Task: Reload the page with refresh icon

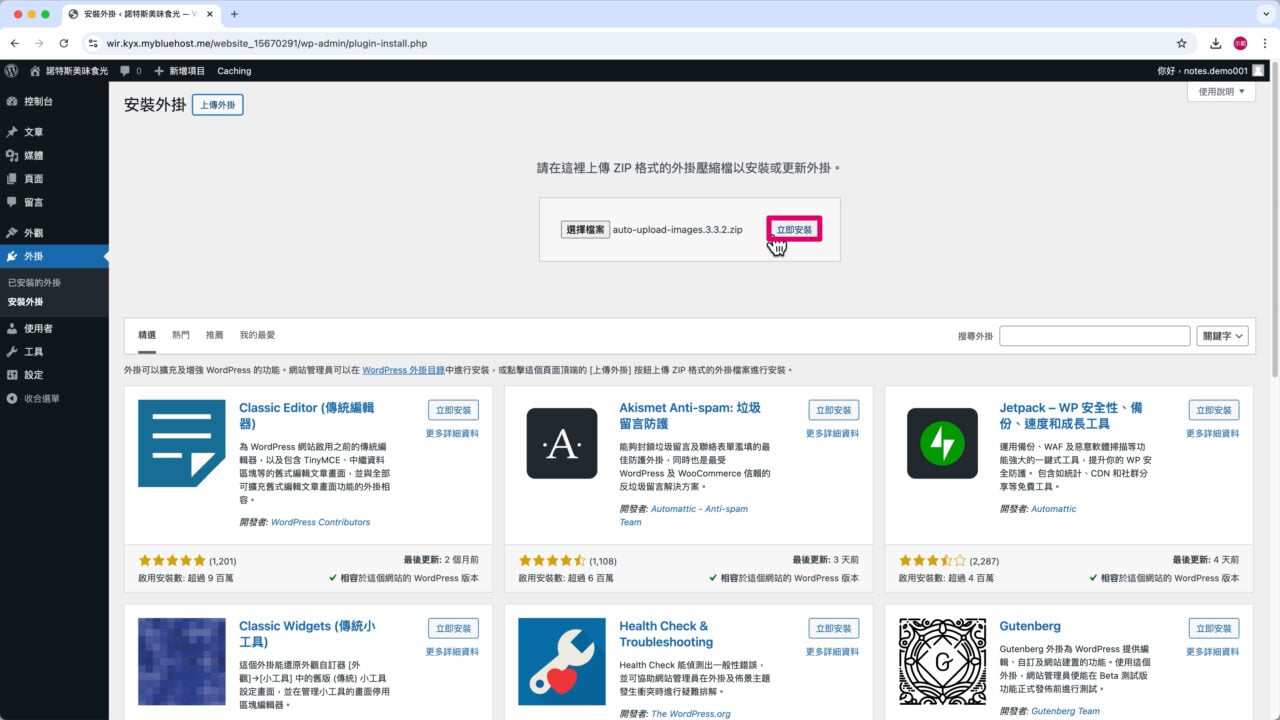Action: pyautogui.click(x=64, y=43)
